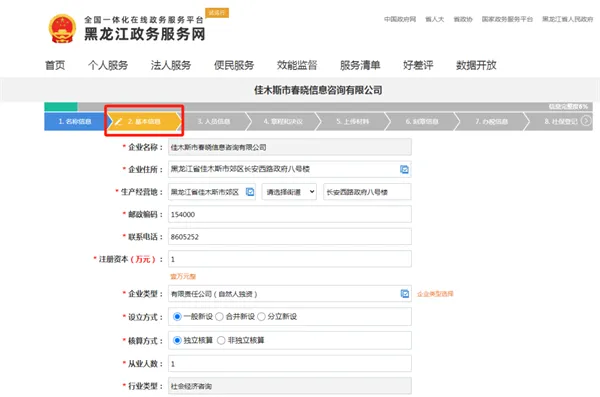Screen dimensions: 600x397
Task: Click the detailed address field 长安西路政府八号楼
Action: tap(367, 192)
